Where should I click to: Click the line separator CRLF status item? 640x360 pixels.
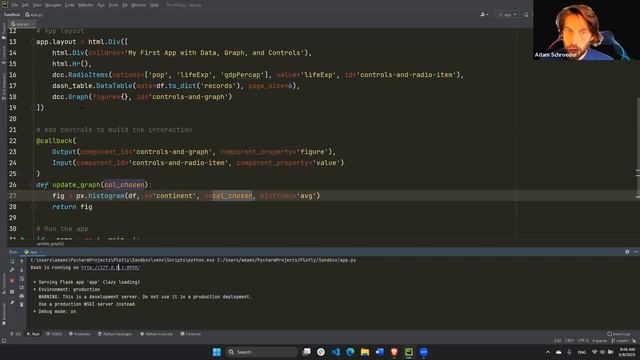point(569,341)
